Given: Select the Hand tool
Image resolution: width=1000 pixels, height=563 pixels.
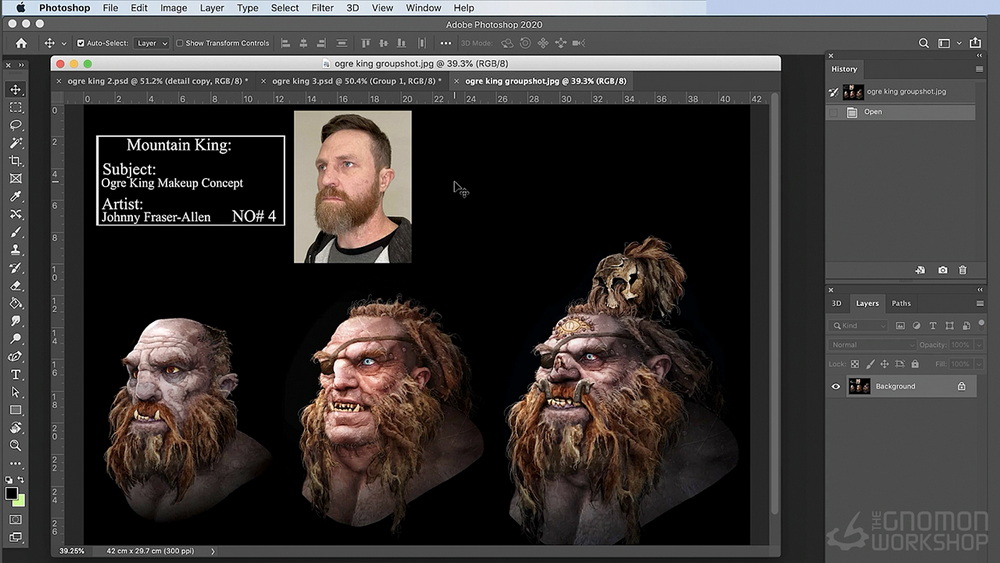Looking at the screenshot, I should tap(16, 428).
